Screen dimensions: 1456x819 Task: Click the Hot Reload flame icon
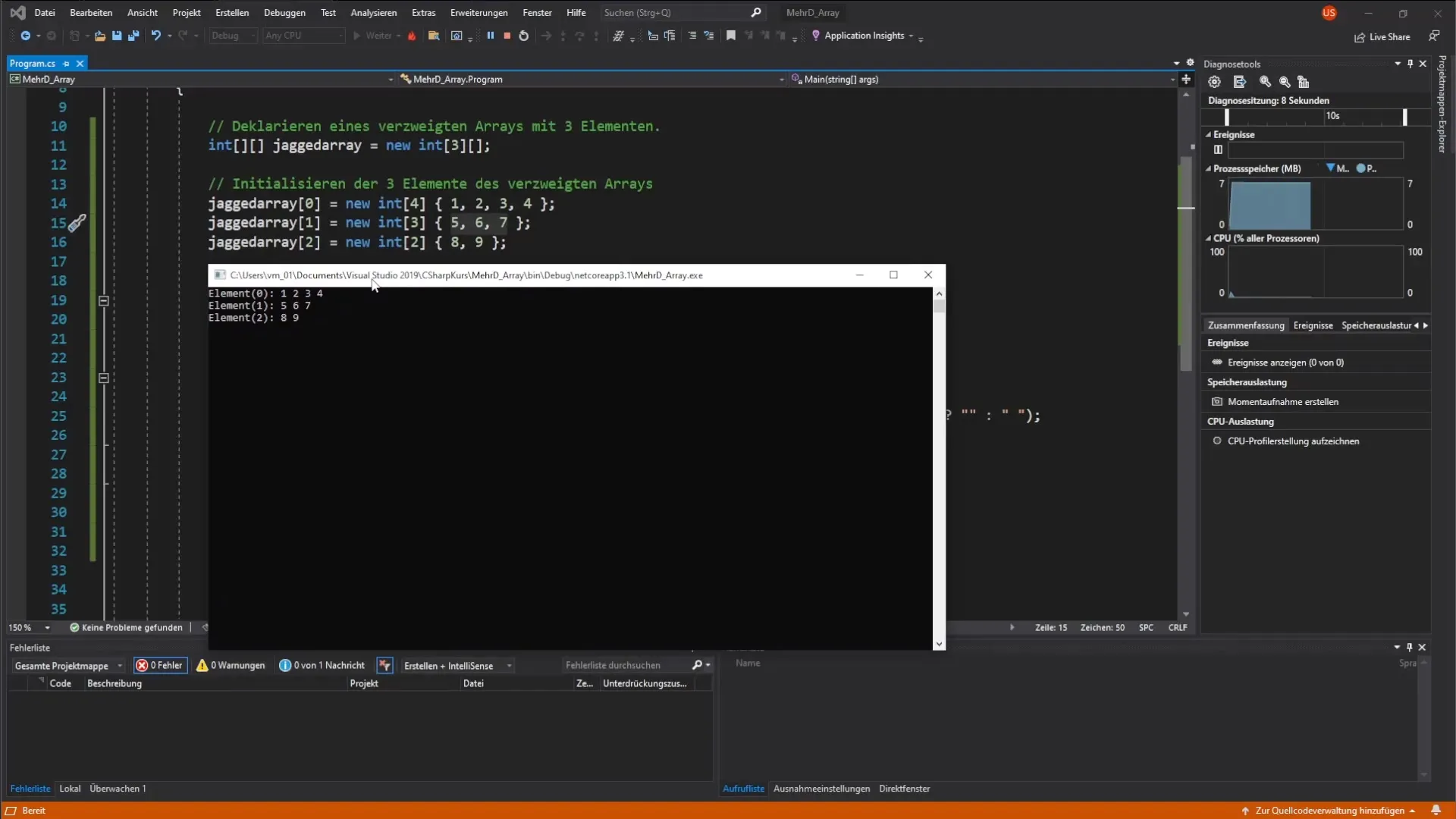point(412,36)
